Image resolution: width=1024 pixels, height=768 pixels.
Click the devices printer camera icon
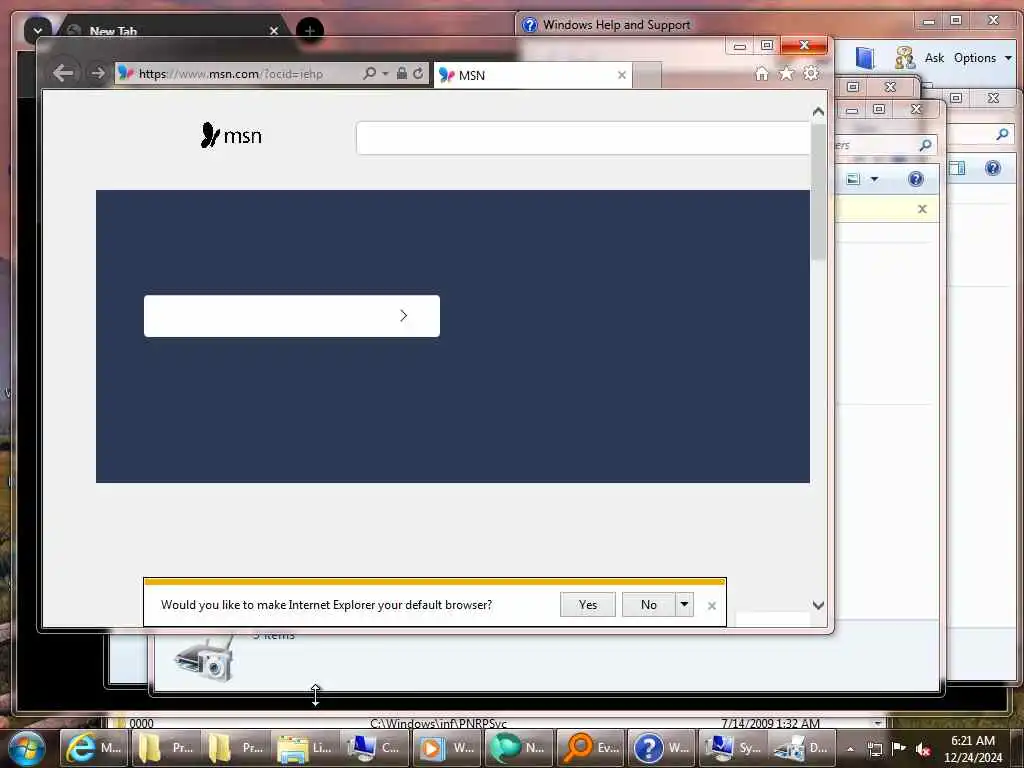point(204,660)
